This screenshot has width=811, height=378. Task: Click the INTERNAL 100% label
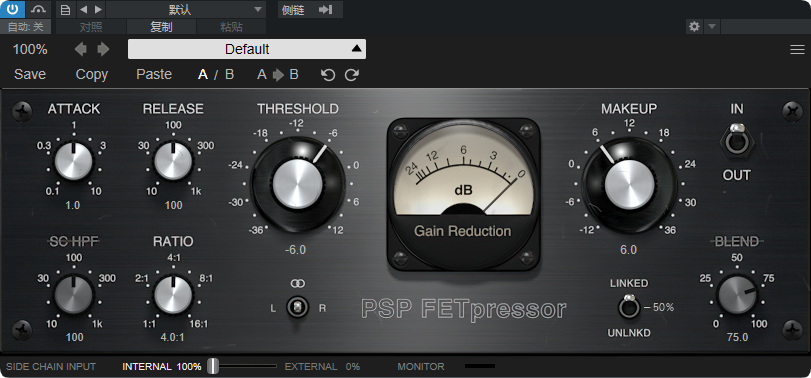click(162, 367)
